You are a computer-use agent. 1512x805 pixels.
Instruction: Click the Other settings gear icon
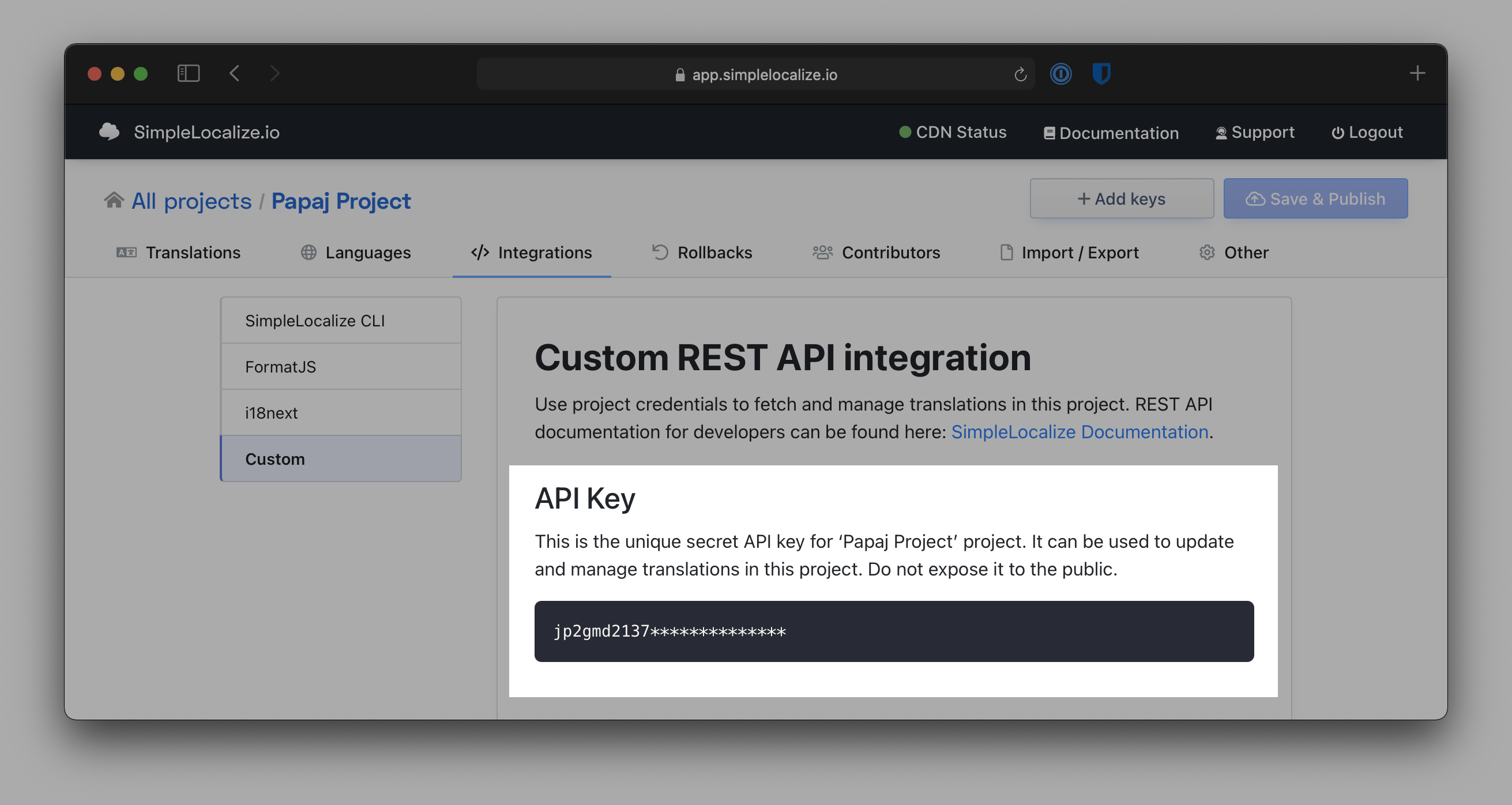point(1206,252)
